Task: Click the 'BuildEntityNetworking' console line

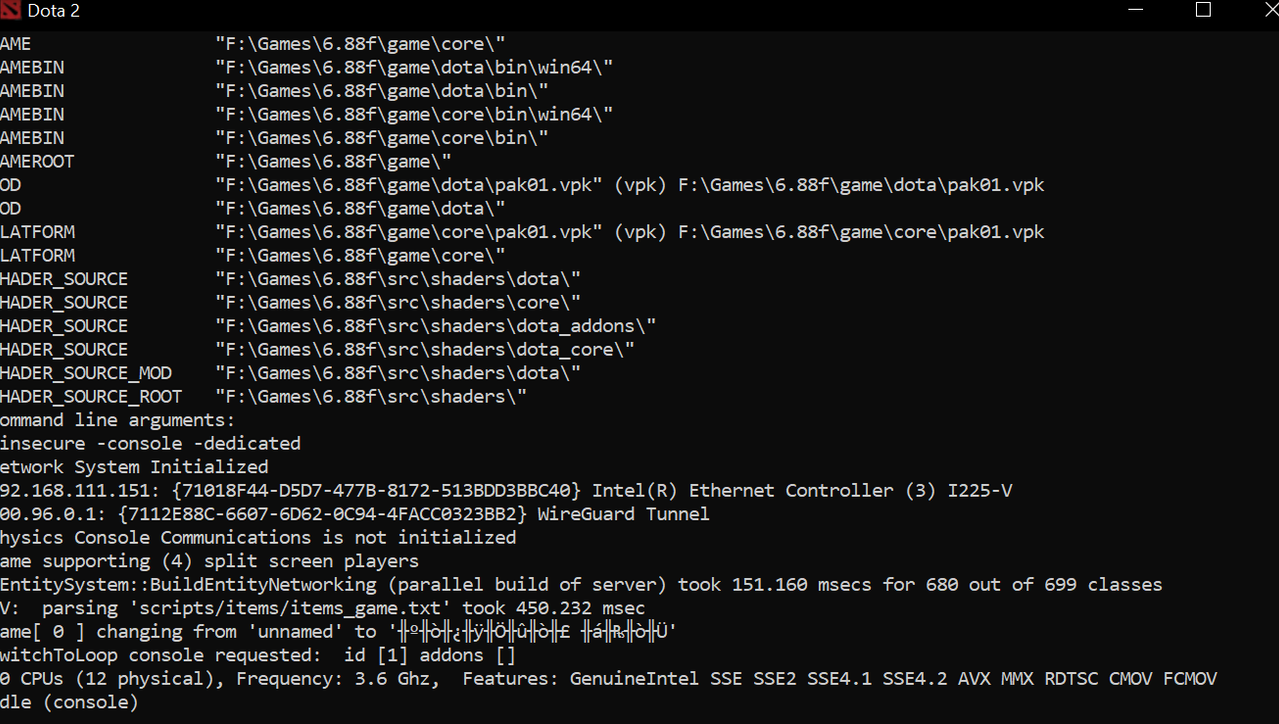Action: [581, 584]
